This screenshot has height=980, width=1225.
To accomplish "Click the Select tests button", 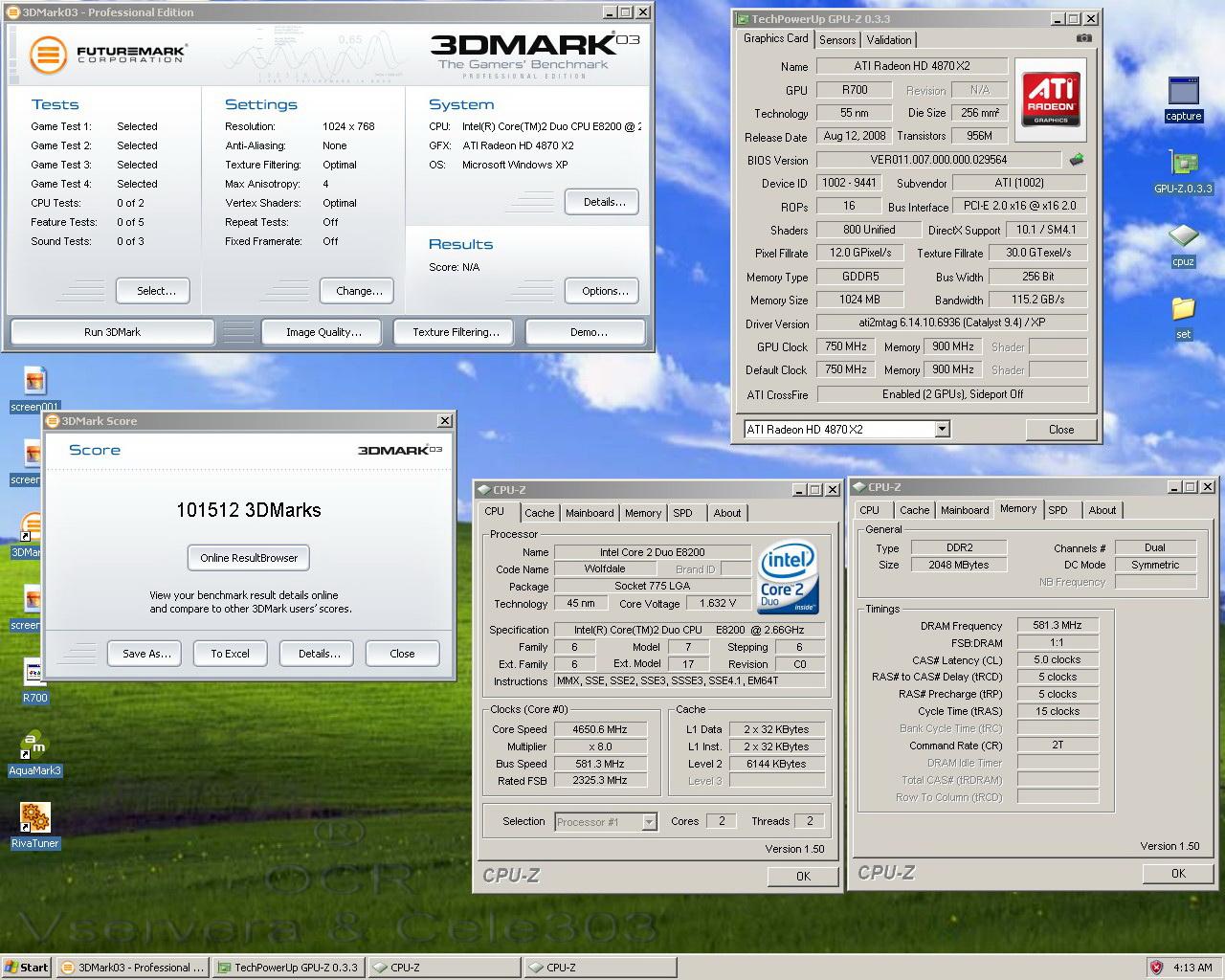I will point(152,291).
